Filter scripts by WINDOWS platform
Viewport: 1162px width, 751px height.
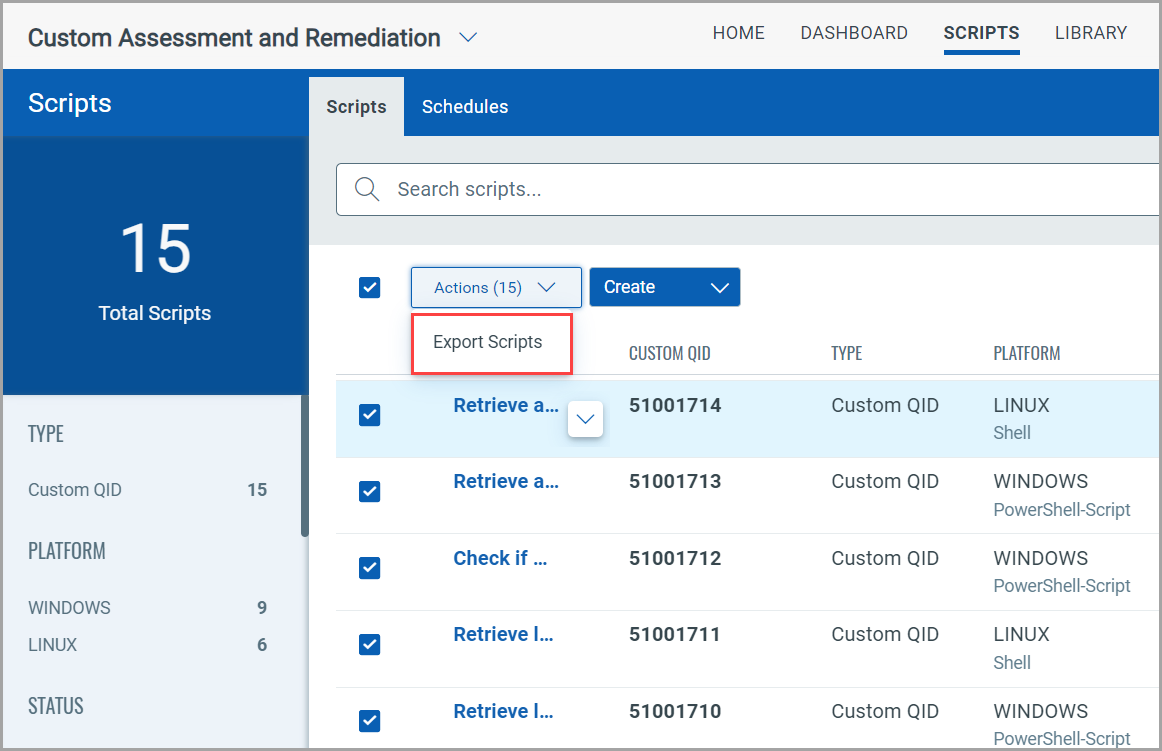click(69, 608)
